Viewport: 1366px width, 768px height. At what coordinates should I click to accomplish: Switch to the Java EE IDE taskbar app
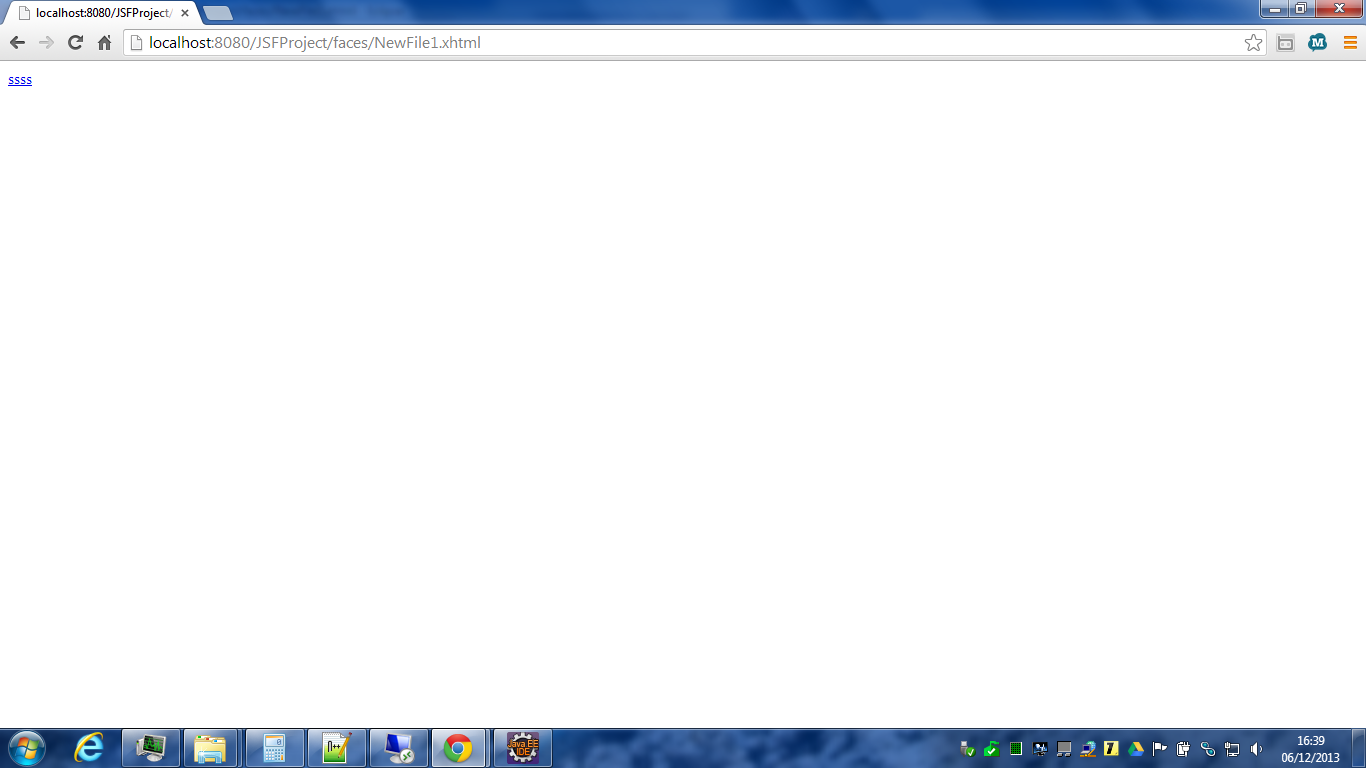point(523,748)
